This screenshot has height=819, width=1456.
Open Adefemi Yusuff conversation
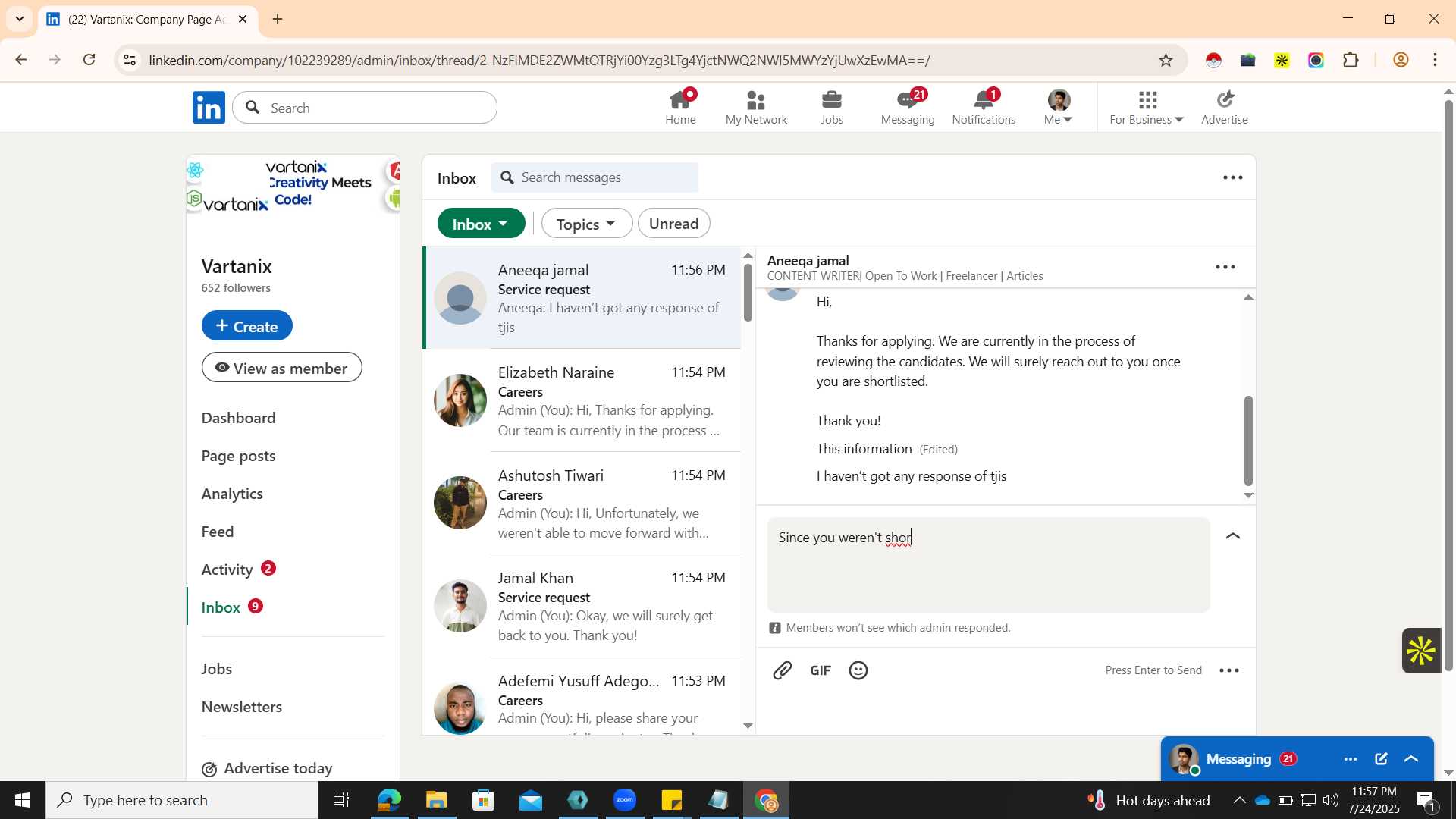pyautogui.click(x=582, y=698)
